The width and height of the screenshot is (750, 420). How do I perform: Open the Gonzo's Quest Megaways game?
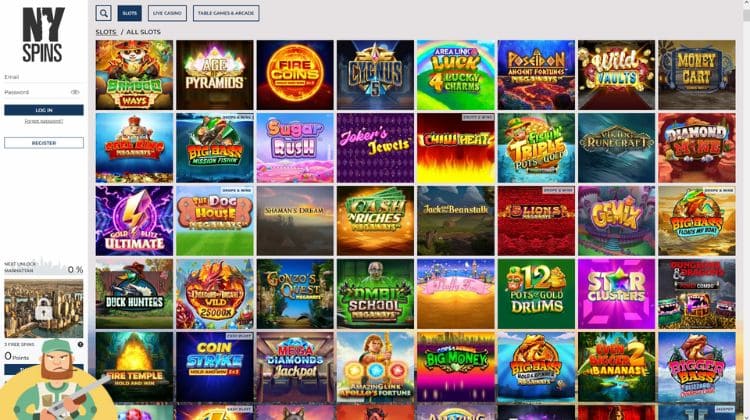(x=295, y=294)
